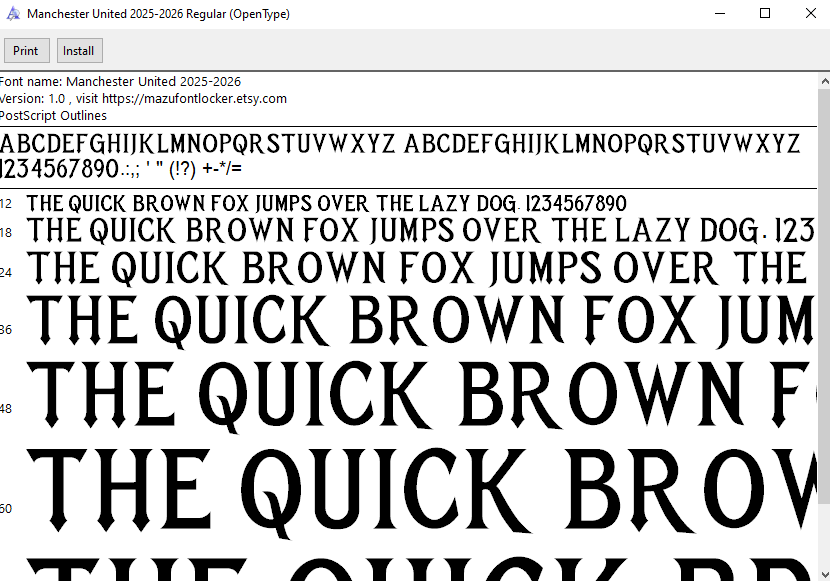830x581 pixels.
Task: Maximize the font preview window
Action: (765, 14)
